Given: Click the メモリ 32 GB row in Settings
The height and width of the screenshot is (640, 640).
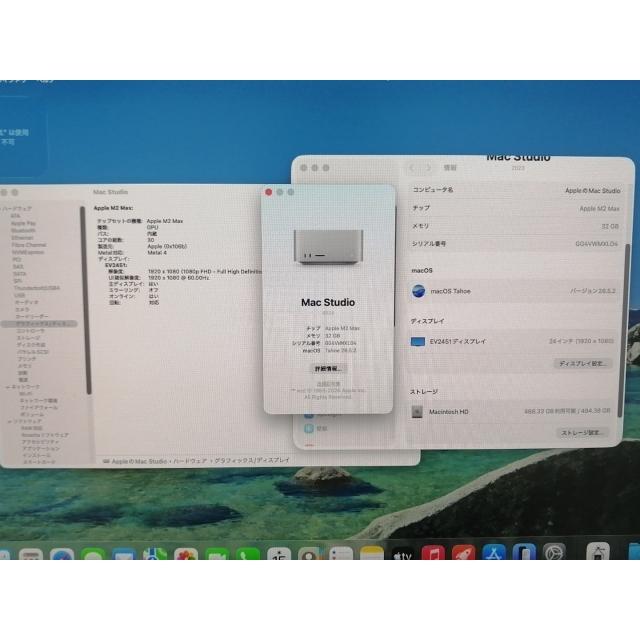Looking at the screenshot, I should (x=515, y=226).
